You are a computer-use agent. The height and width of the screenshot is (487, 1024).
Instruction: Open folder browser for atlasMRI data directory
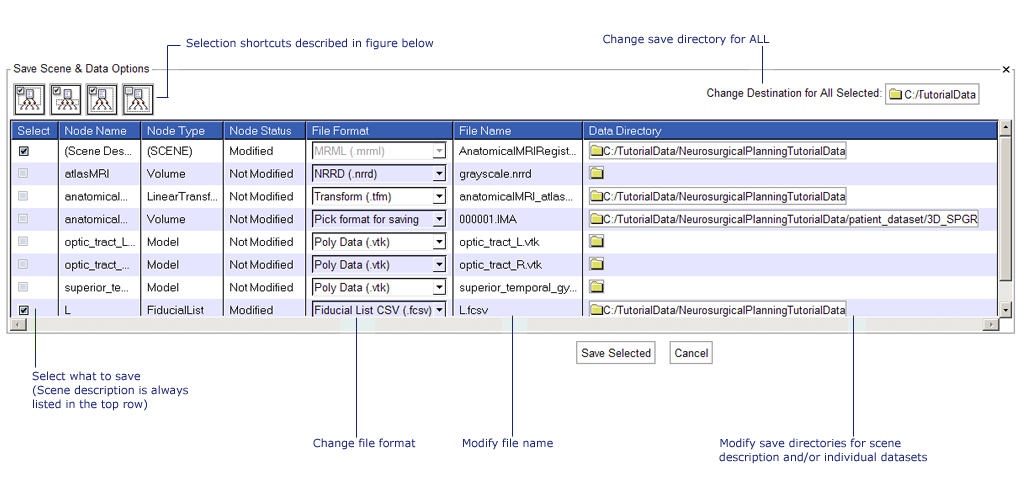pos(597,174)
